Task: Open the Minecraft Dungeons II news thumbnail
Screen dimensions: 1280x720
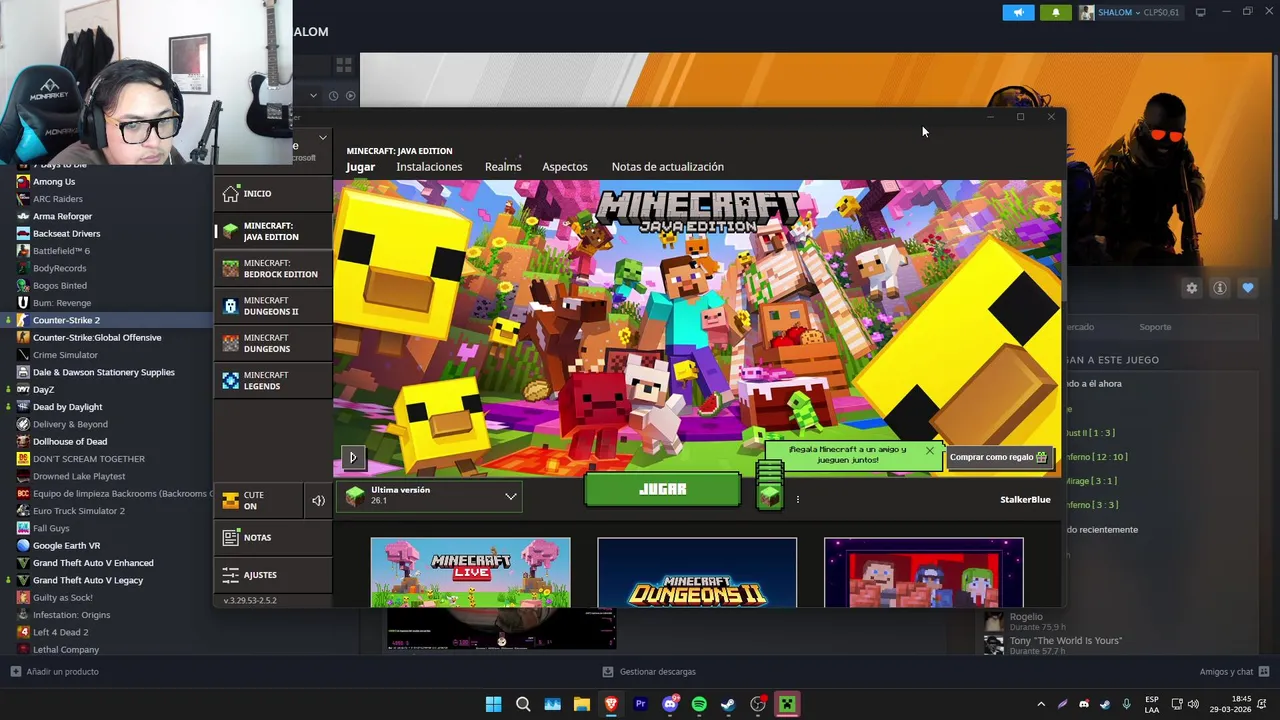Action: pyautogui.click(x=697, y=572)
